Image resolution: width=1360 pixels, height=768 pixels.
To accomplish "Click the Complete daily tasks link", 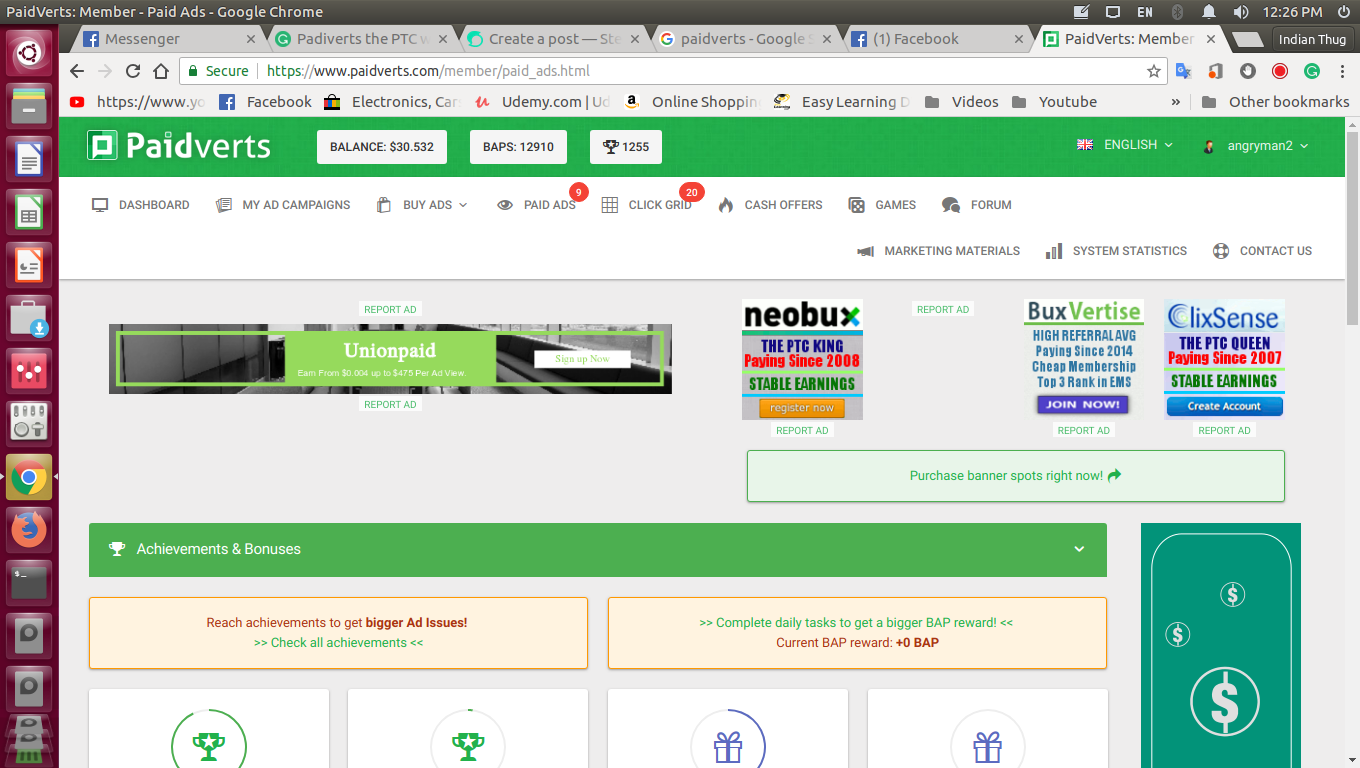I will coord(856,623).
